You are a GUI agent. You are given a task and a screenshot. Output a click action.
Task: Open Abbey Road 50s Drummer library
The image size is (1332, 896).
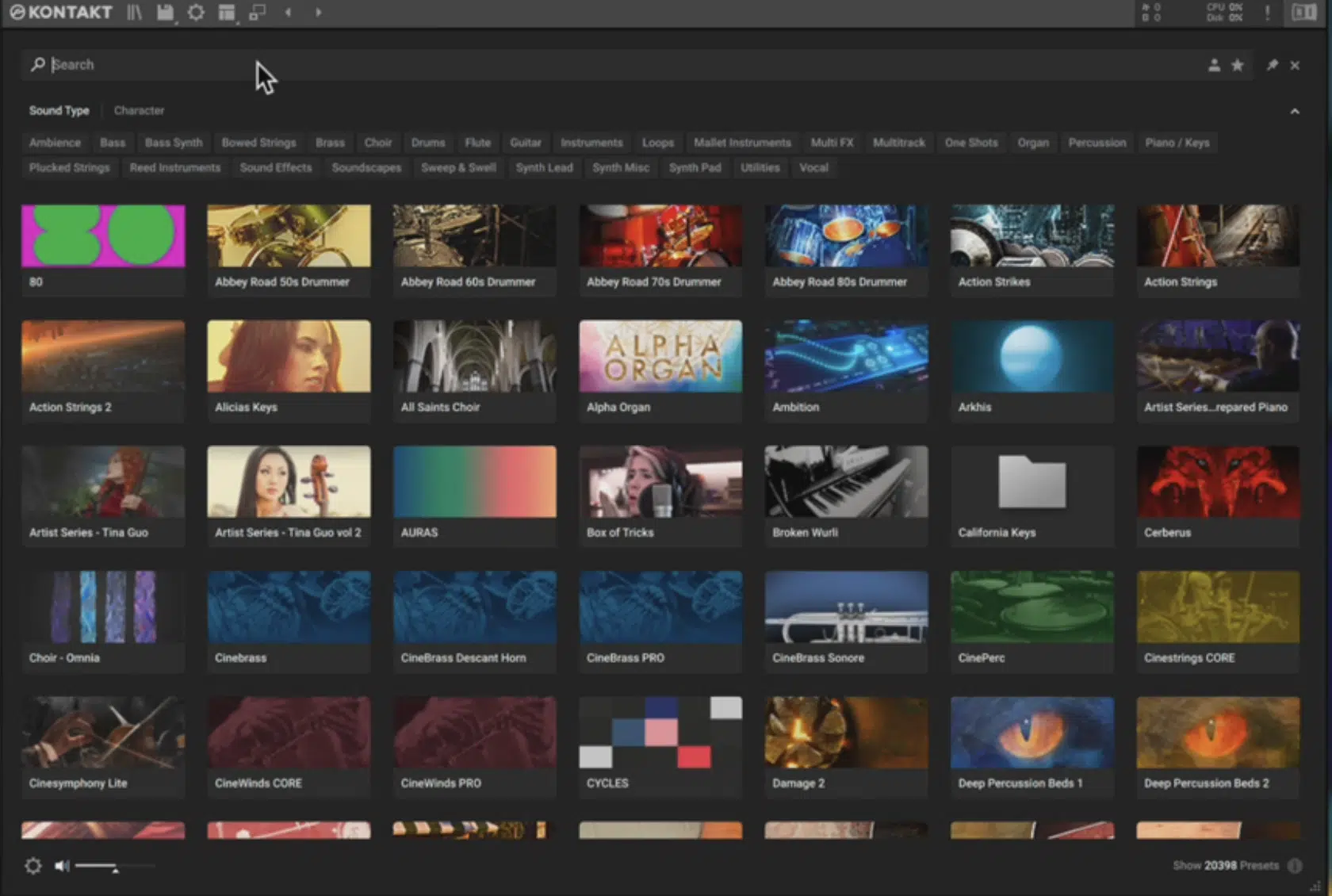(289, 251)
